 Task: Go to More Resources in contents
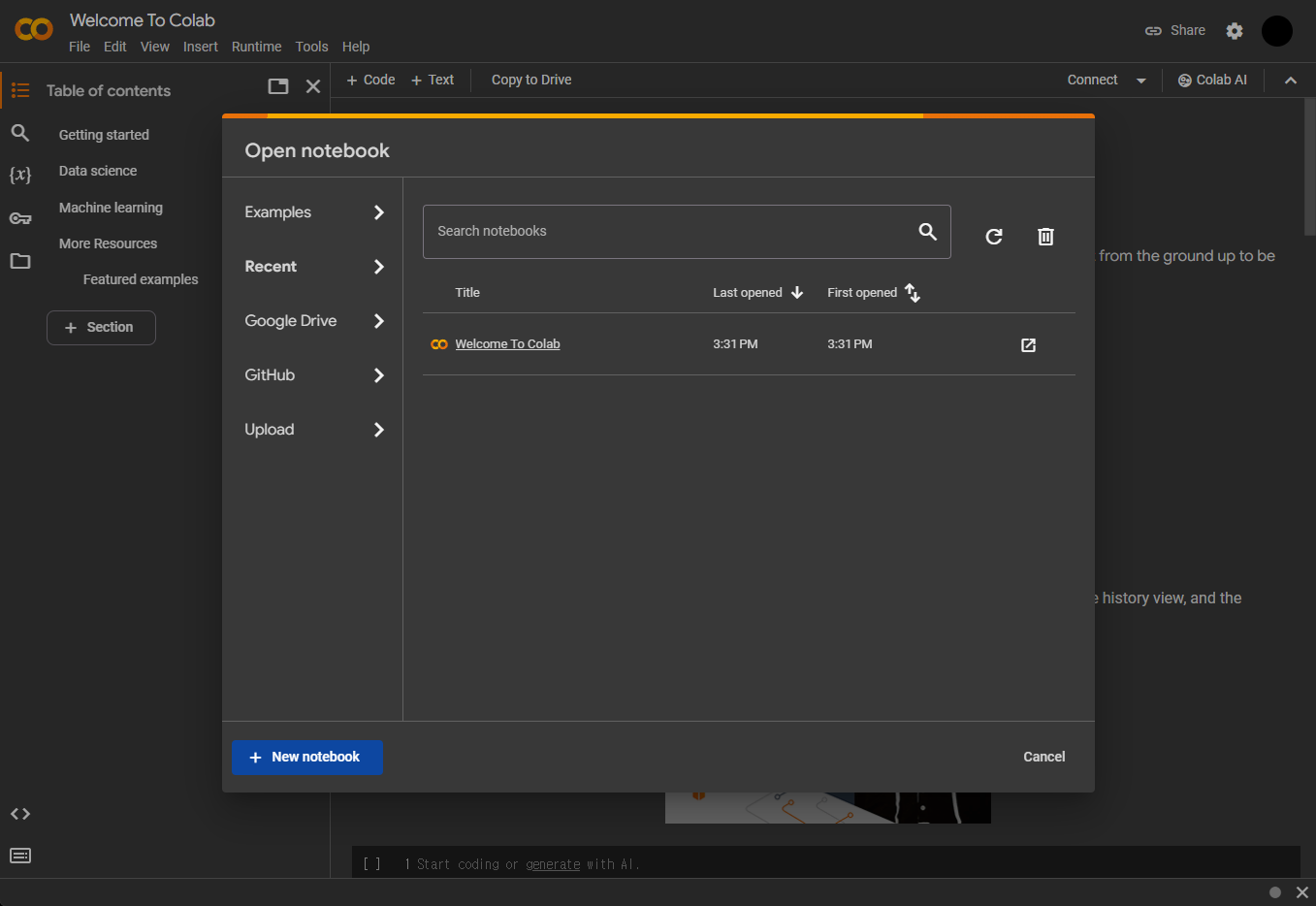108,243
